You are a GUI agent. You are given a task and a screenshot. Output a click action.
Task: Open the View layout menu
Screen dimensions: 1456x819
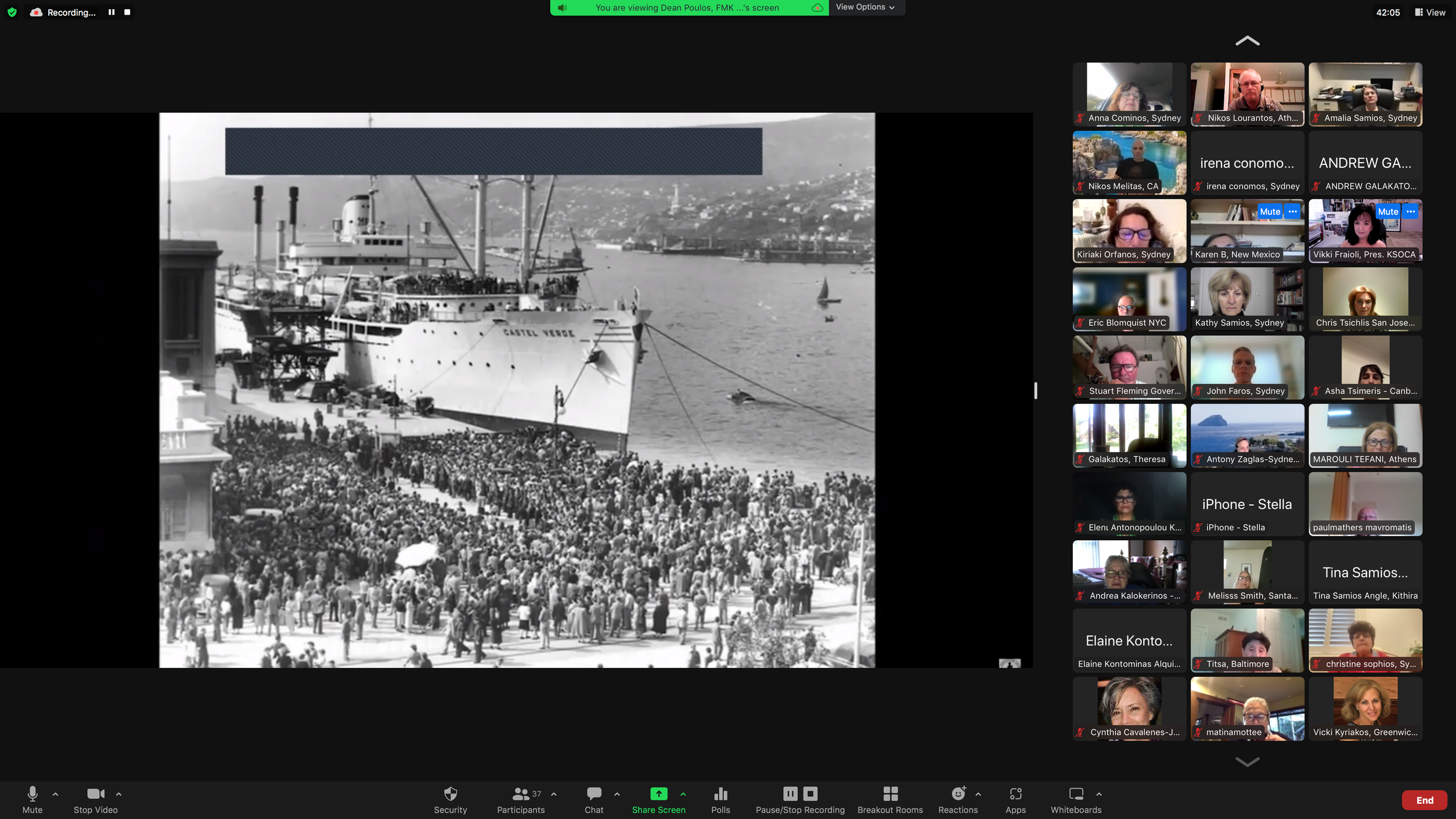(x=1430, y=12)
